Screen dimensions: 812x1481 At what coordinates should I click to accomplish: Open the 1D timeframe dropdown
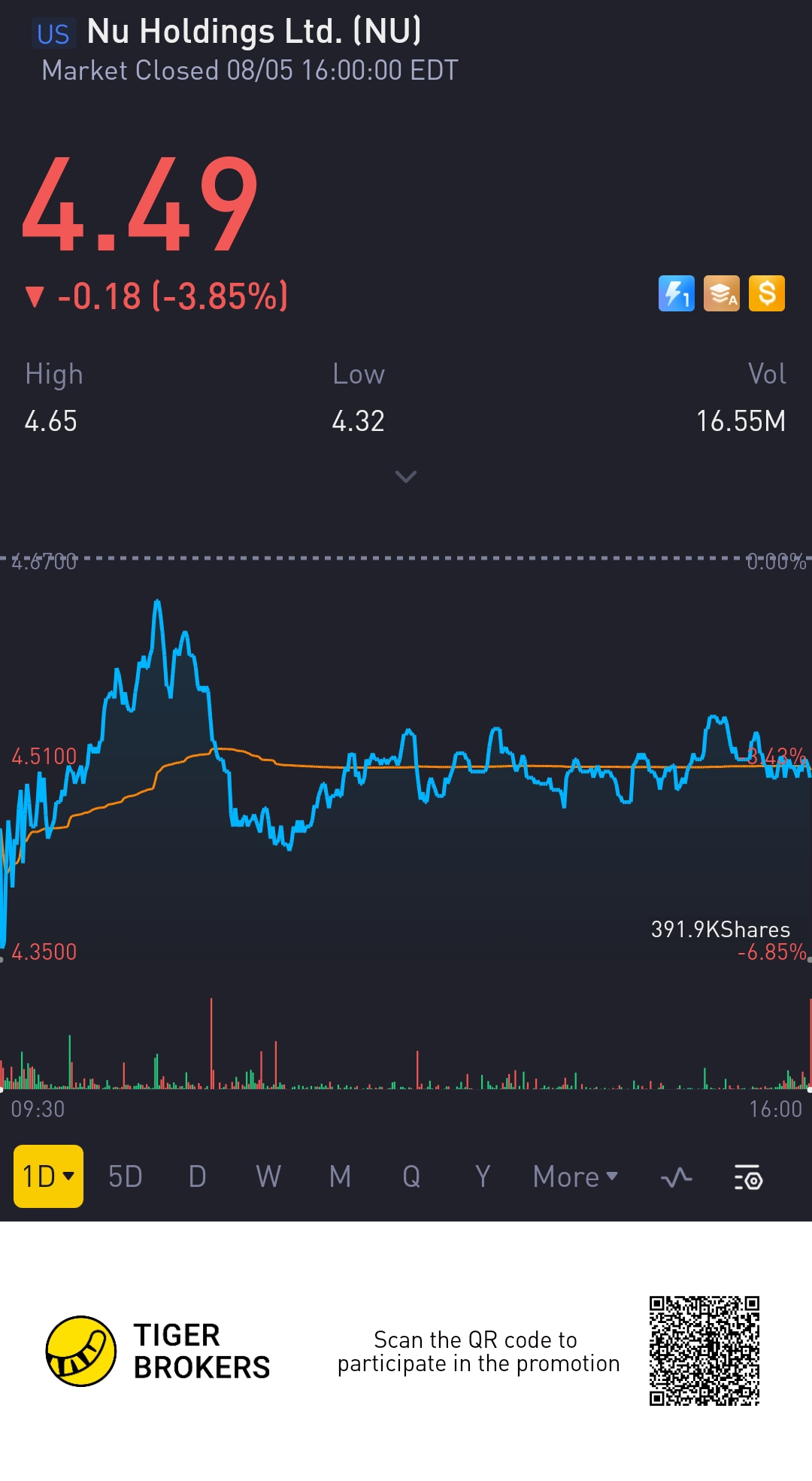coord(48,1176)
